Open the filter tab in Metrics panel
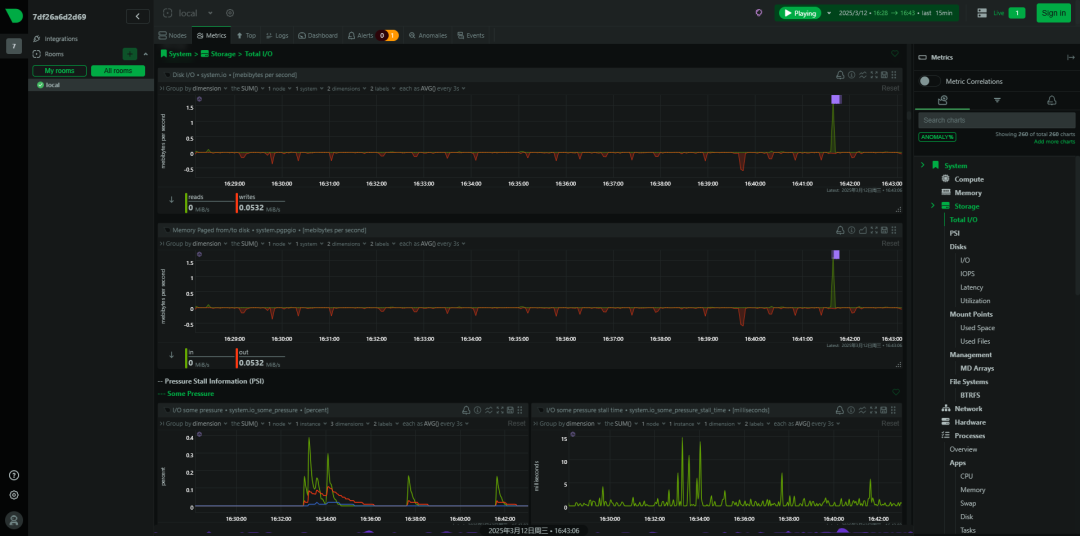 click(x=997, y=101)
